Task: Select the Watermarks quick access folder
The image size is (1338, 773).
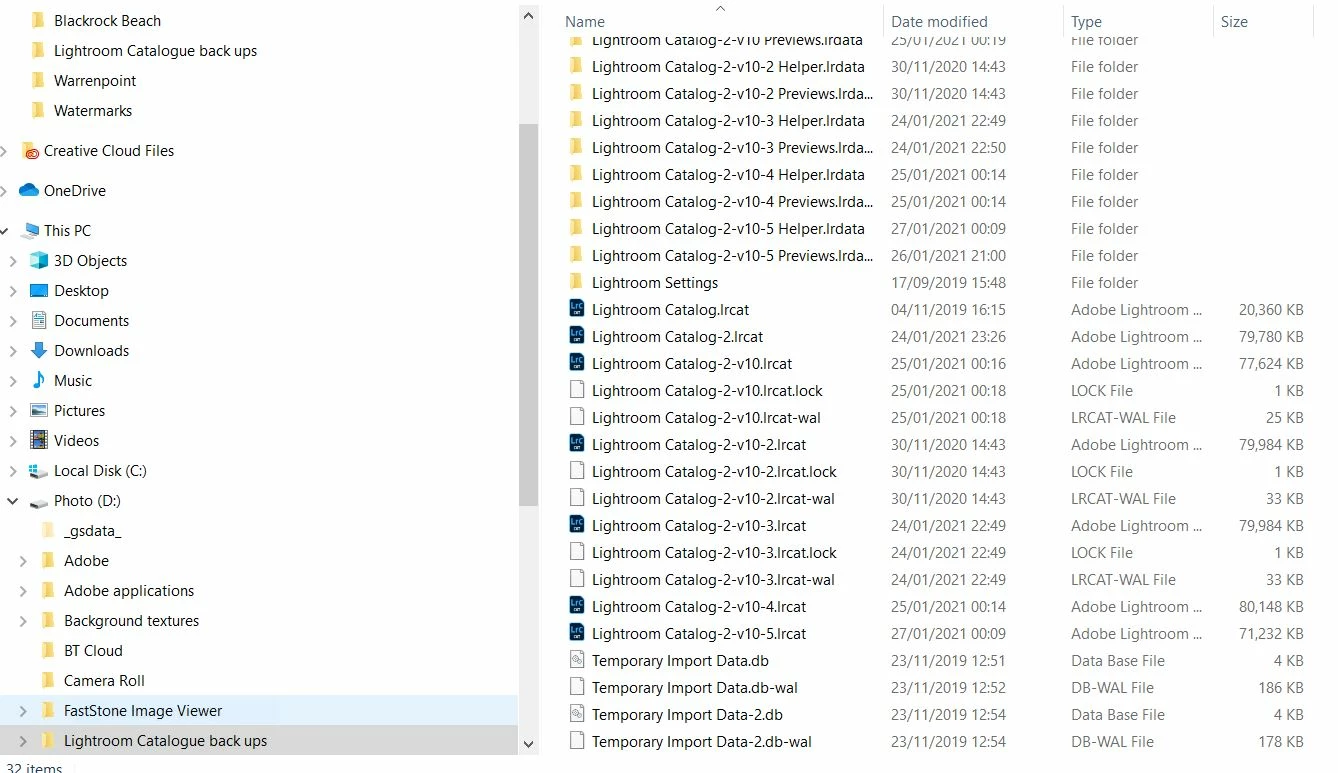Action: pos(93,110)
